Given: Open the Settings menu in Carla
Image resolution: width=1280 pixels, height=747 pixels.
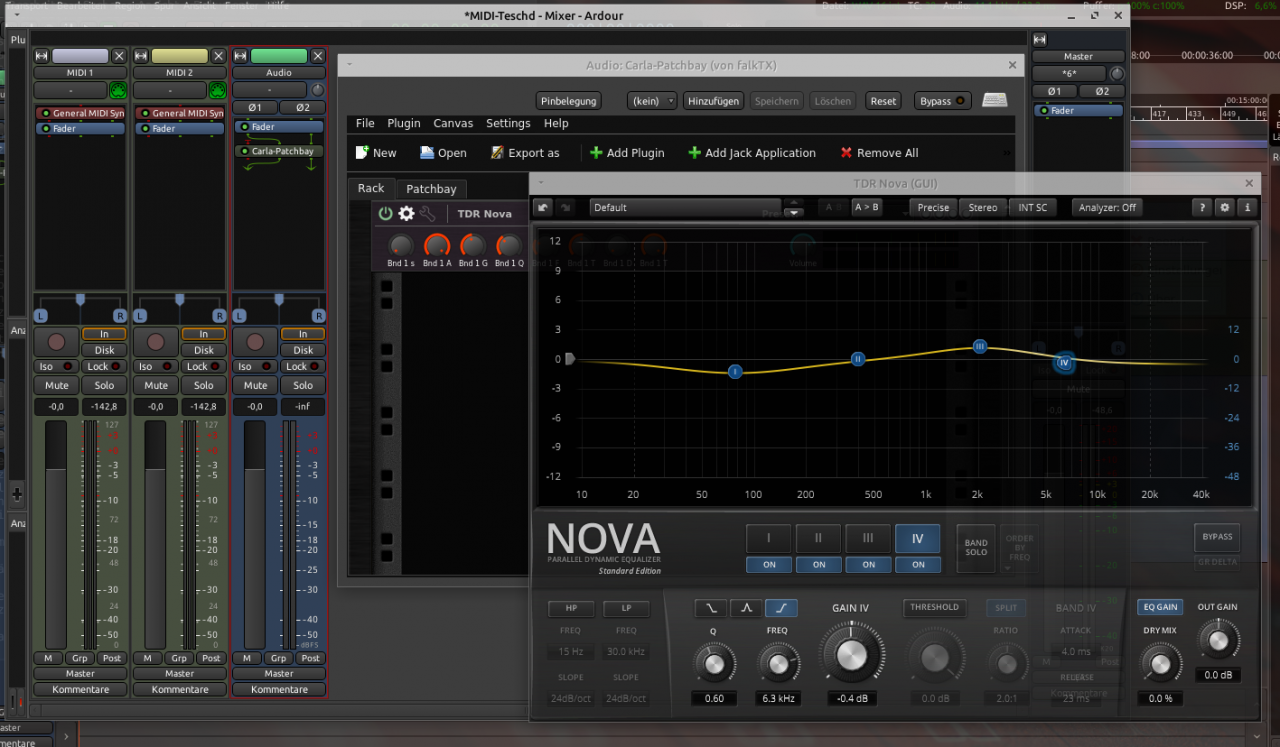Looking at the screenshot, I should (508, 123).
